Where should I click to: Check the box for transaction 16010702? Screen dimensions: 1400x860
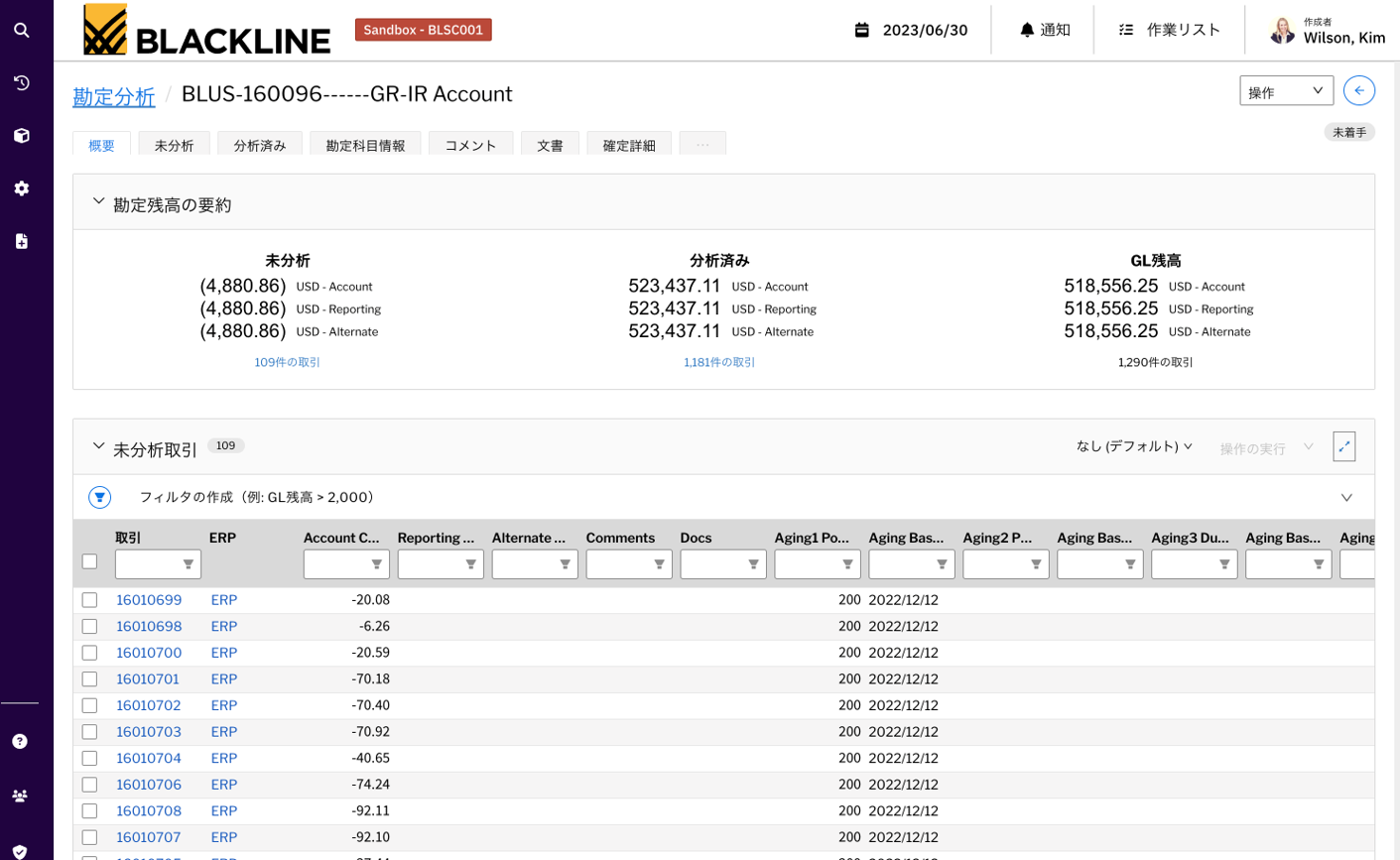(89, 705)
